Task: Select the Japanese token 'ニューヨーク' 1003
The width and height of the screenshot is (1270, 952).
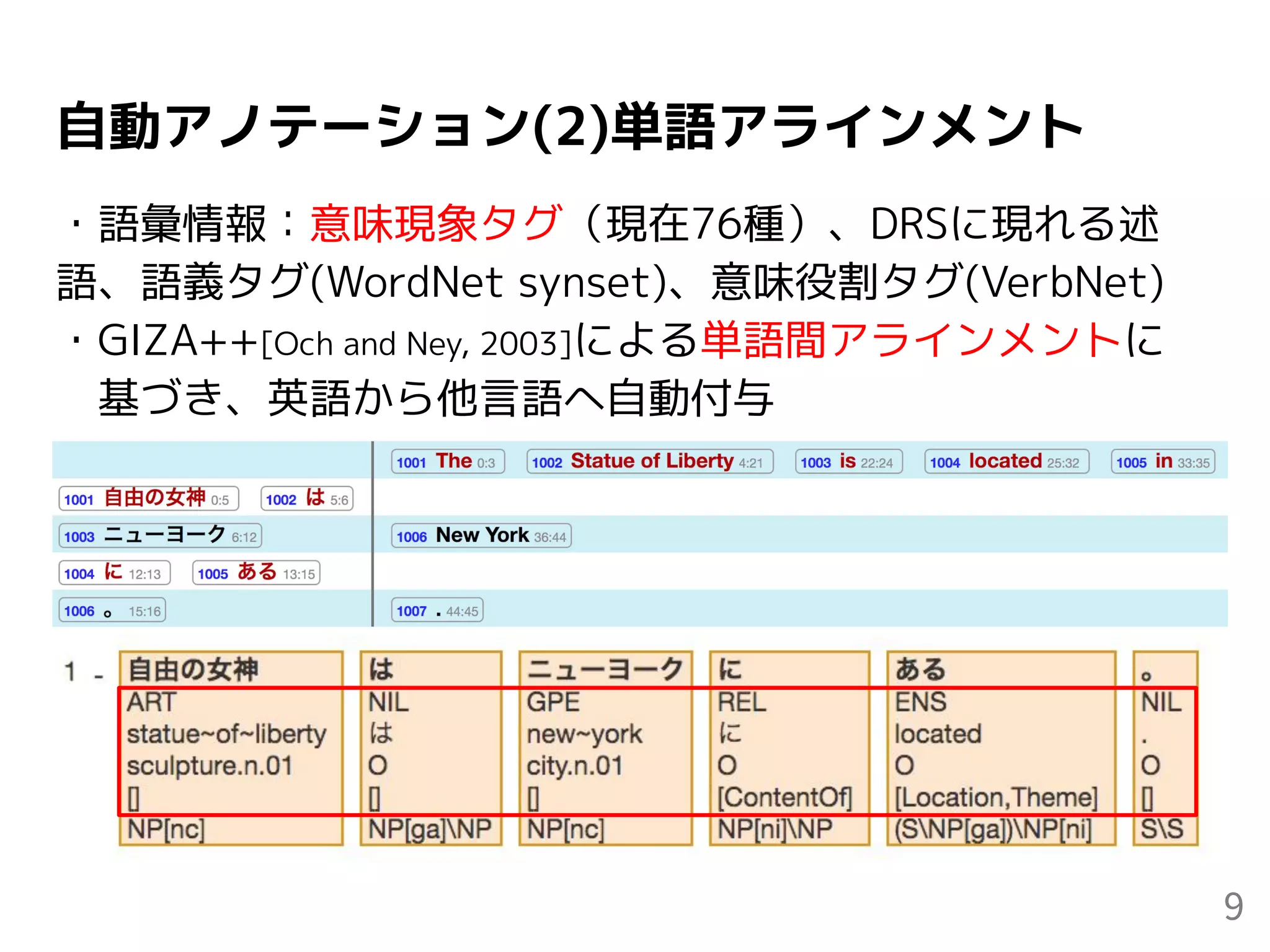Action: click(160, 536)
